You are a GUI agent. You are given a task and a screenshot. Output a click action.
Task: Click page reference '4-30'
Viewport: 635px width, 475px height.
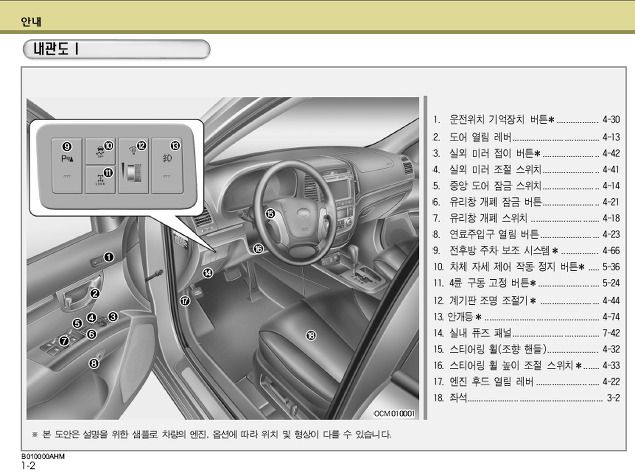[x=611, y=119]
